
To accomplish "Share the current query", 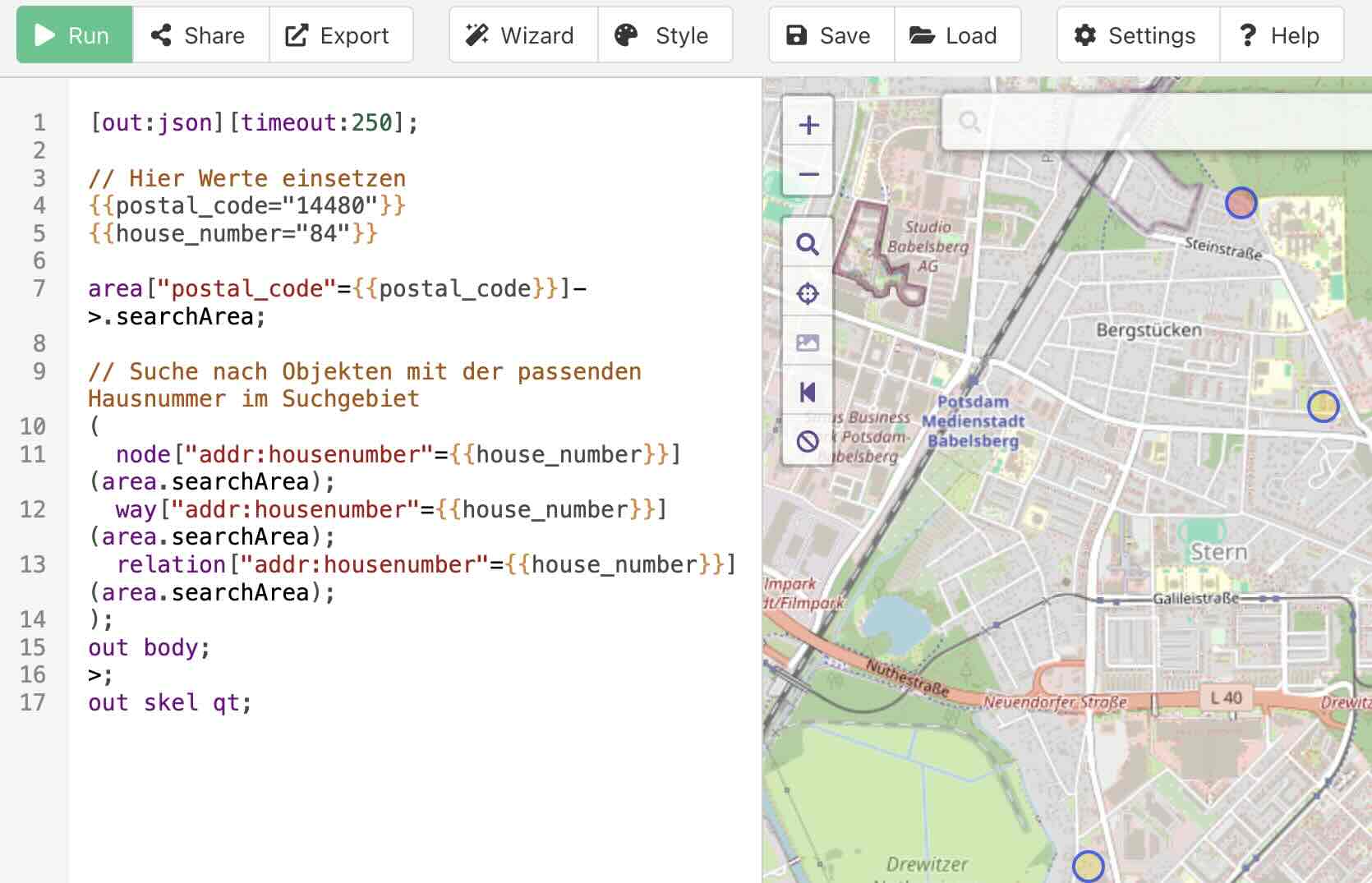I will coord(198,34).
